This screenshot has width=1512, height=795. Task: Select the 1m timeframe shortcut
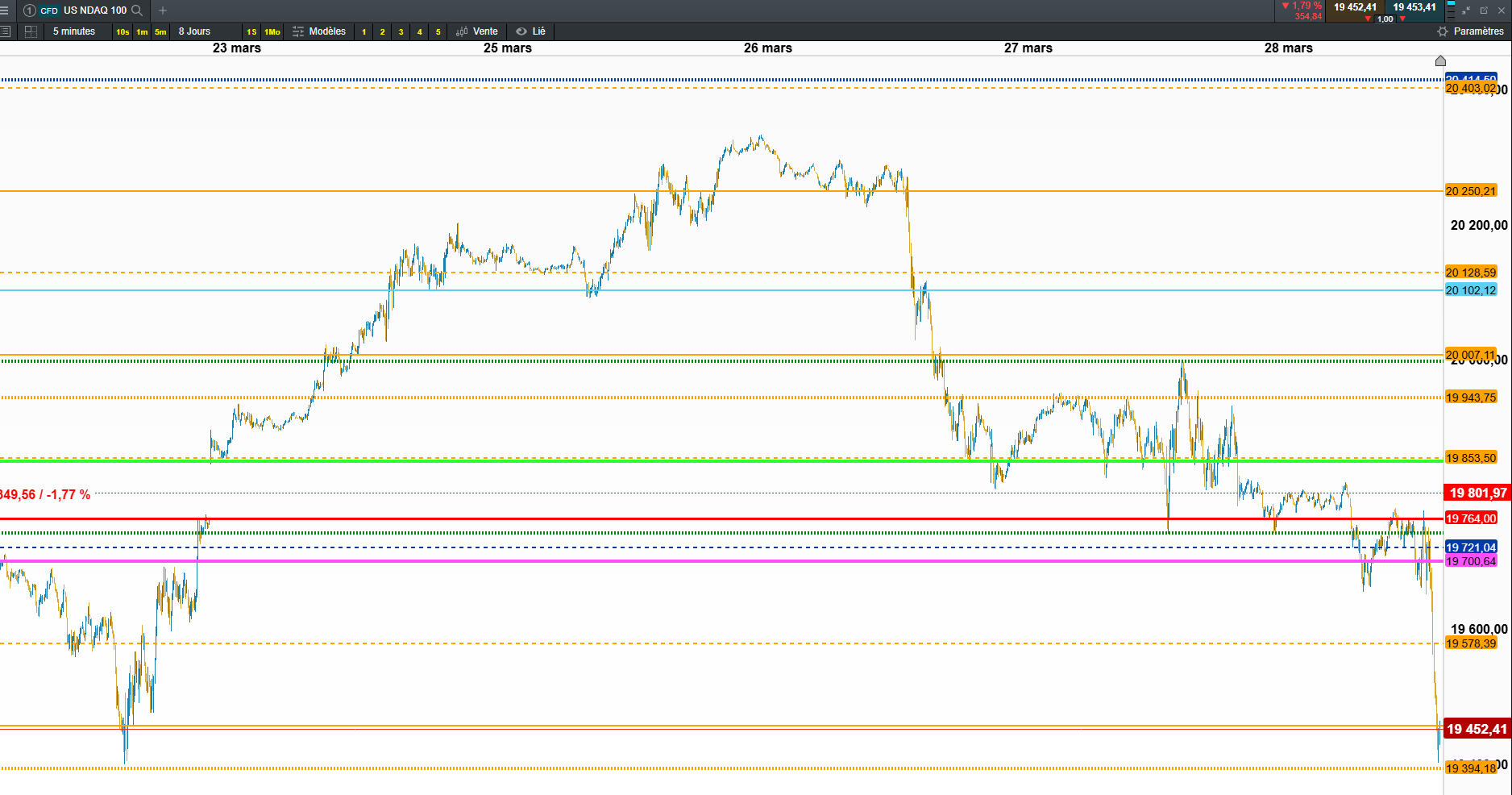142,31
